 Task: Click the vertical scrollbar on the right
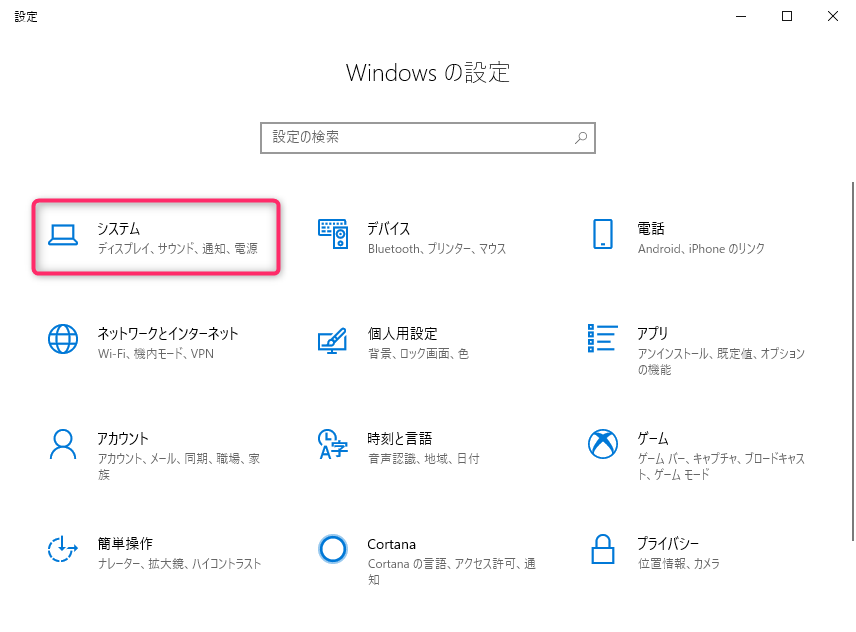(x=852, y=361)
